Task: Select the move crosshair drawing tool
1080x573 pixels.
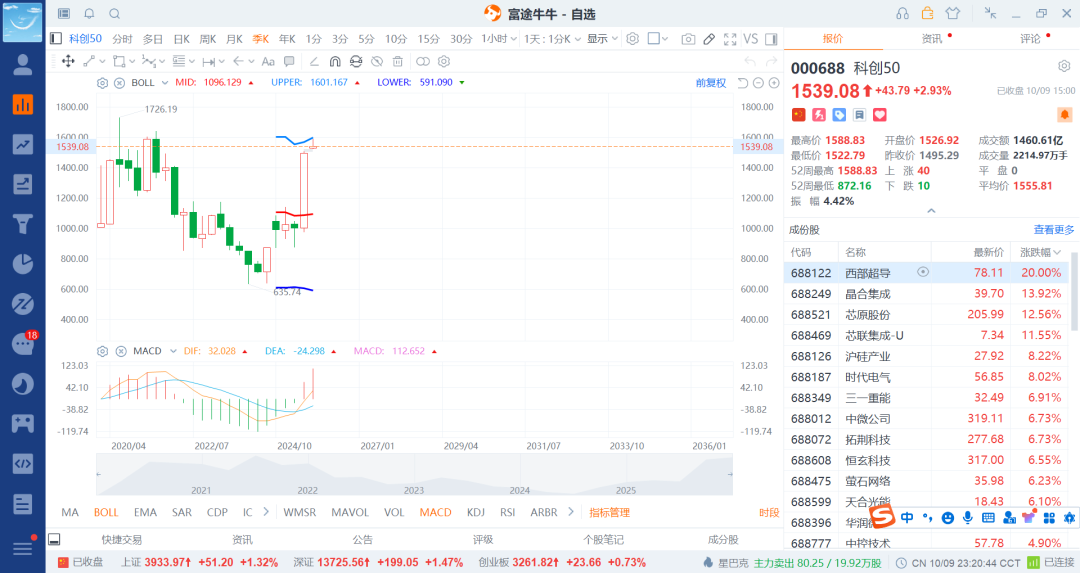Action: click(68, 61)
